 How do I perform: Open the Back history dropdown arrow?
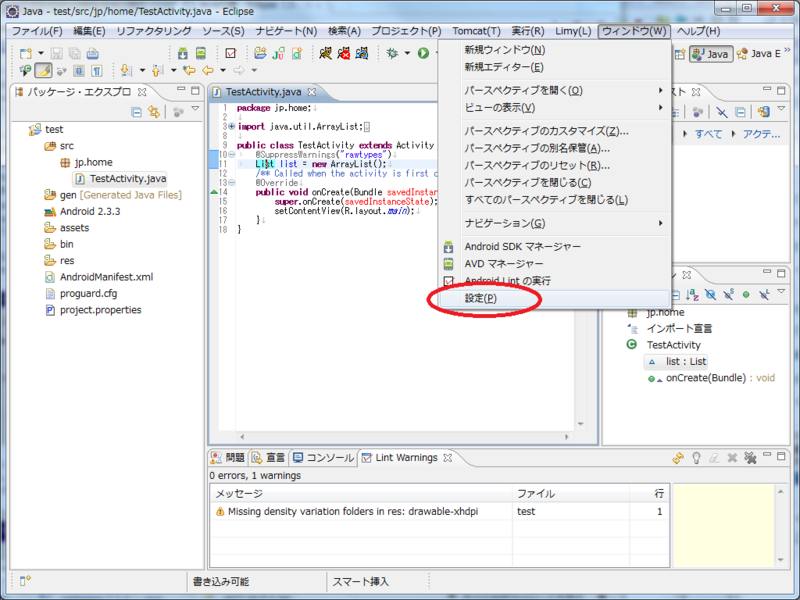222,70
